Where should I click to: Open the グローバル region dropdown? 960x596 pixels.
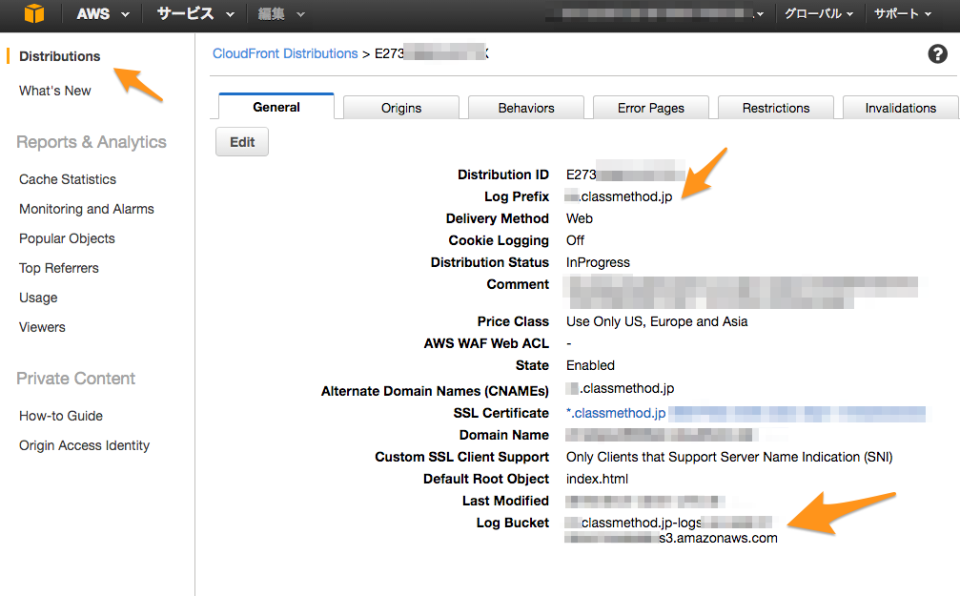point(818,14)
